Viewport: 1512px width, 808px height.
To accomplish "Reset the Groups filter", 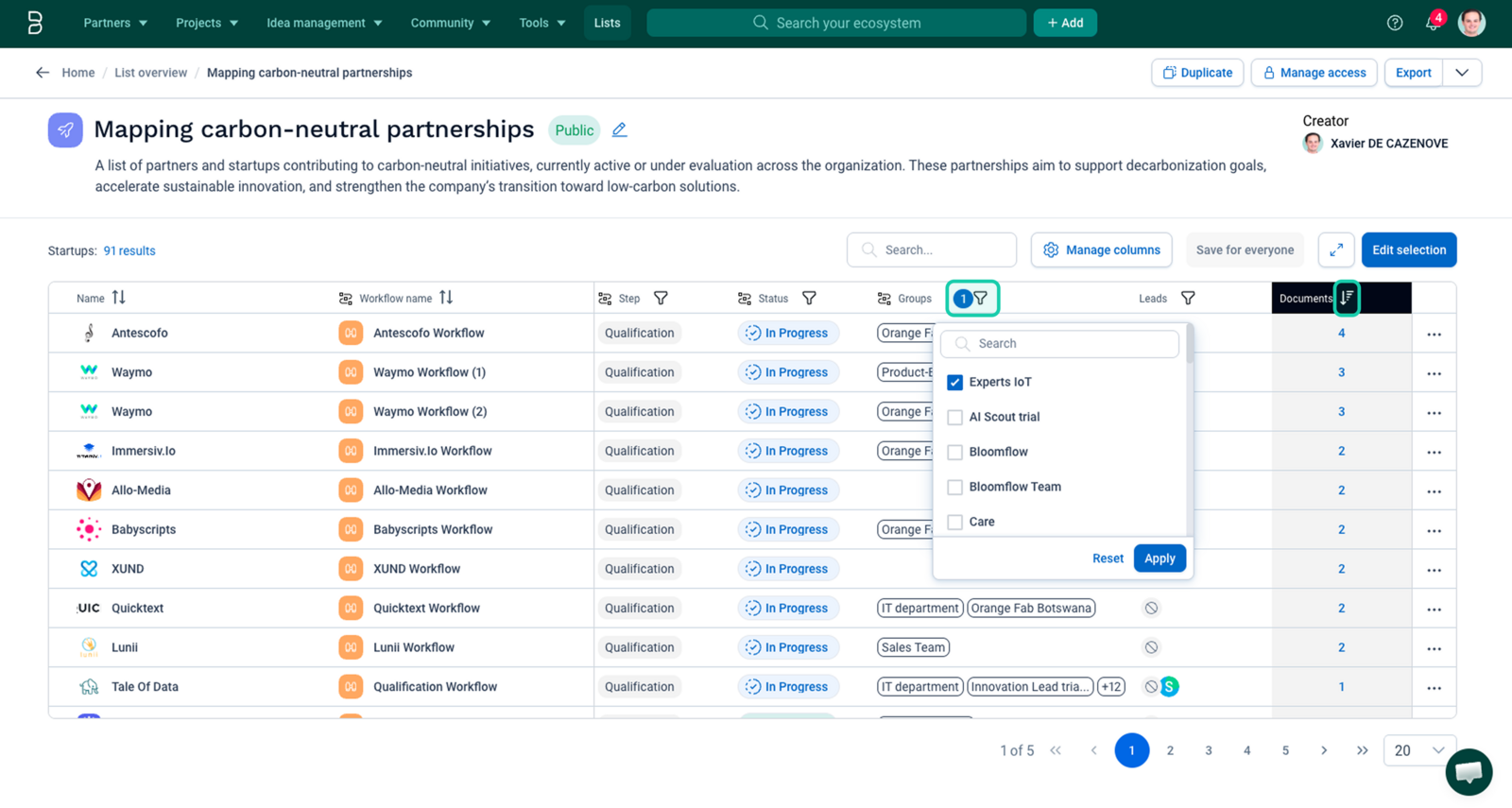I will point(1108,559).
